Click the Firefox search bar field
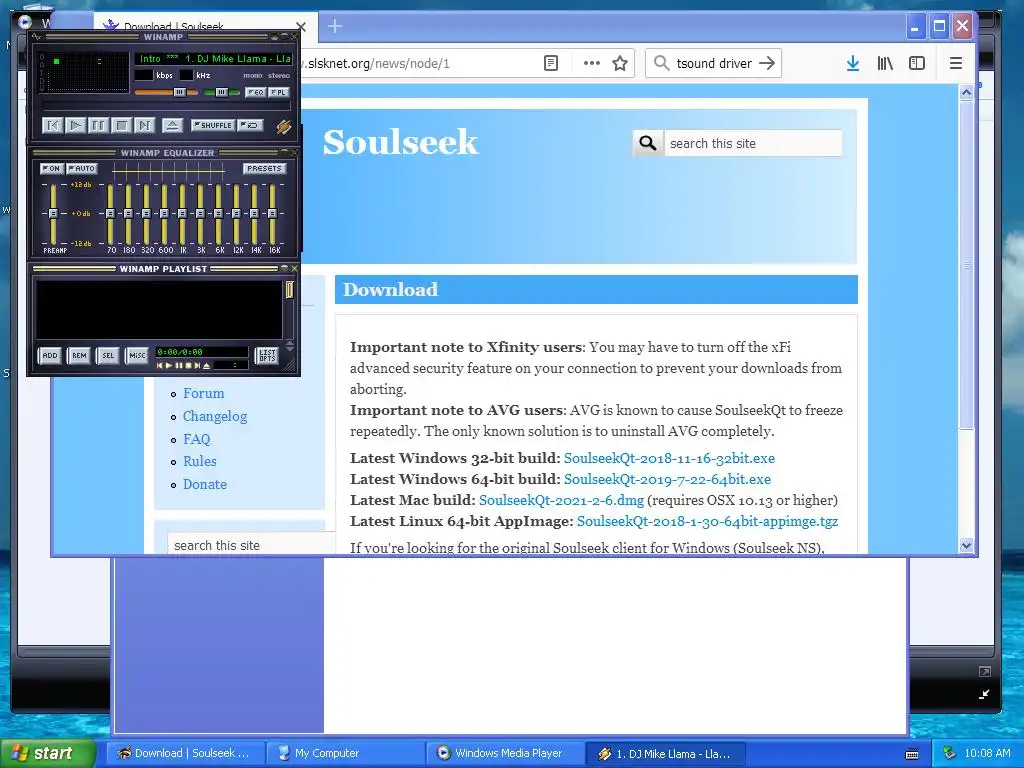Viewport: 1024px width, 768px height. coord(715,63)
